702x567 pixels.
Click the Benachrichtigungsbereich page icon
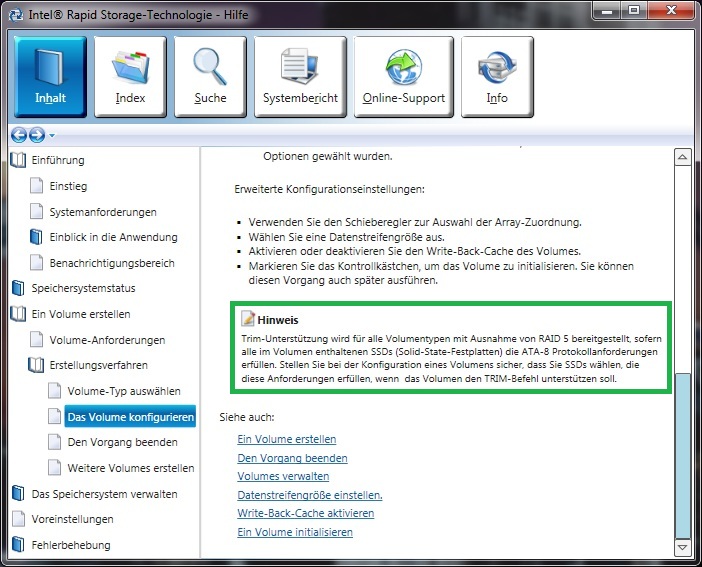coord(36,263)
